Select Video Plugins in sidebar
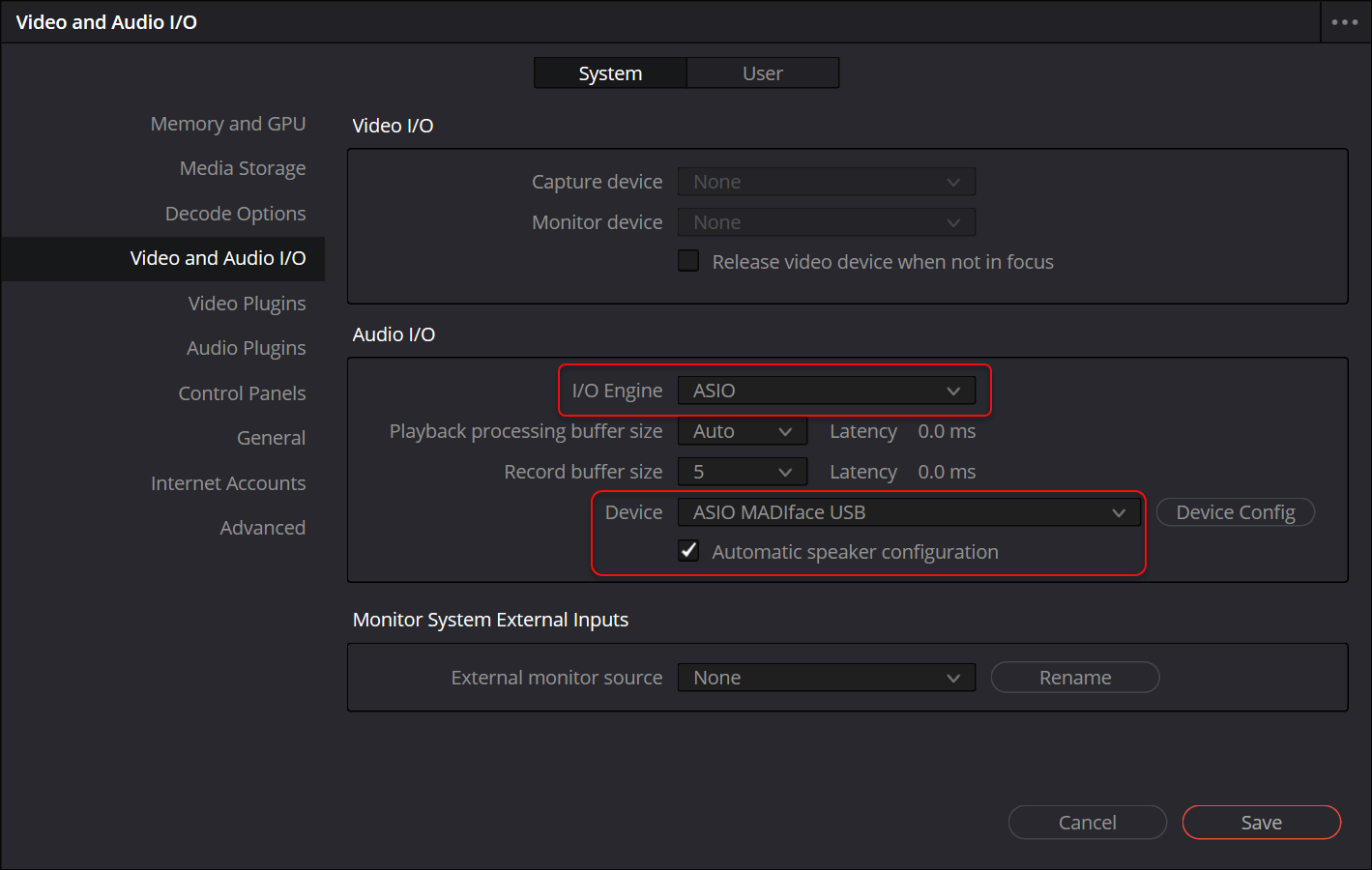This screenshot has width=1372, height=870. tap(247, 304)
